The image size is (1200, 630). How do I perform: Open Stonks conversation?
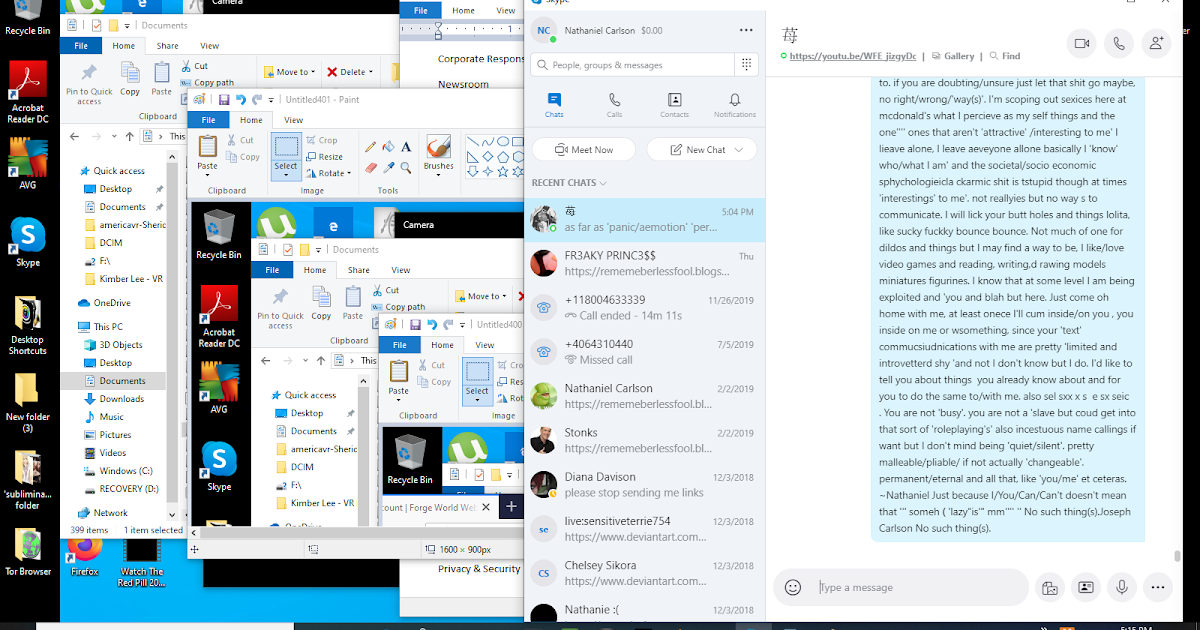pos(645,441)
